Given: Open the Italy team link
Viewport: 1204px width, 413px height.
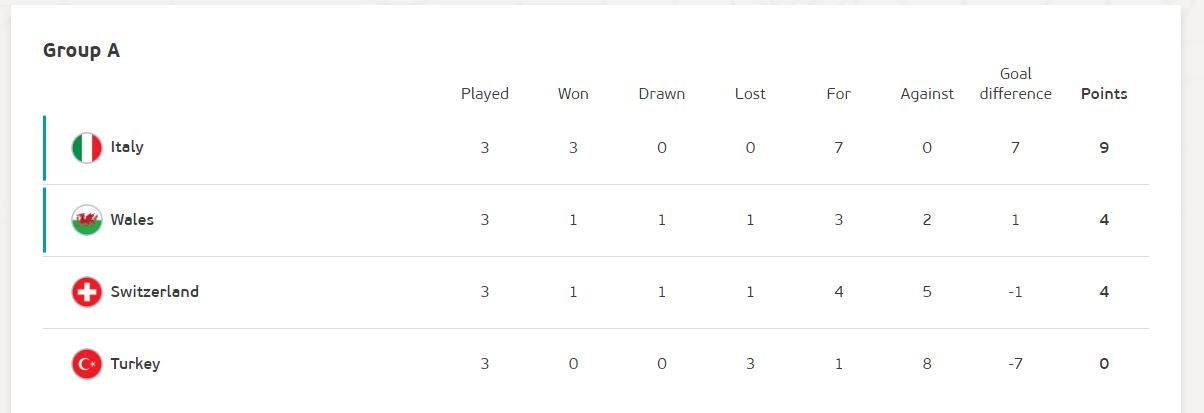Looking at the screenshot, I should tap(127, 147).
